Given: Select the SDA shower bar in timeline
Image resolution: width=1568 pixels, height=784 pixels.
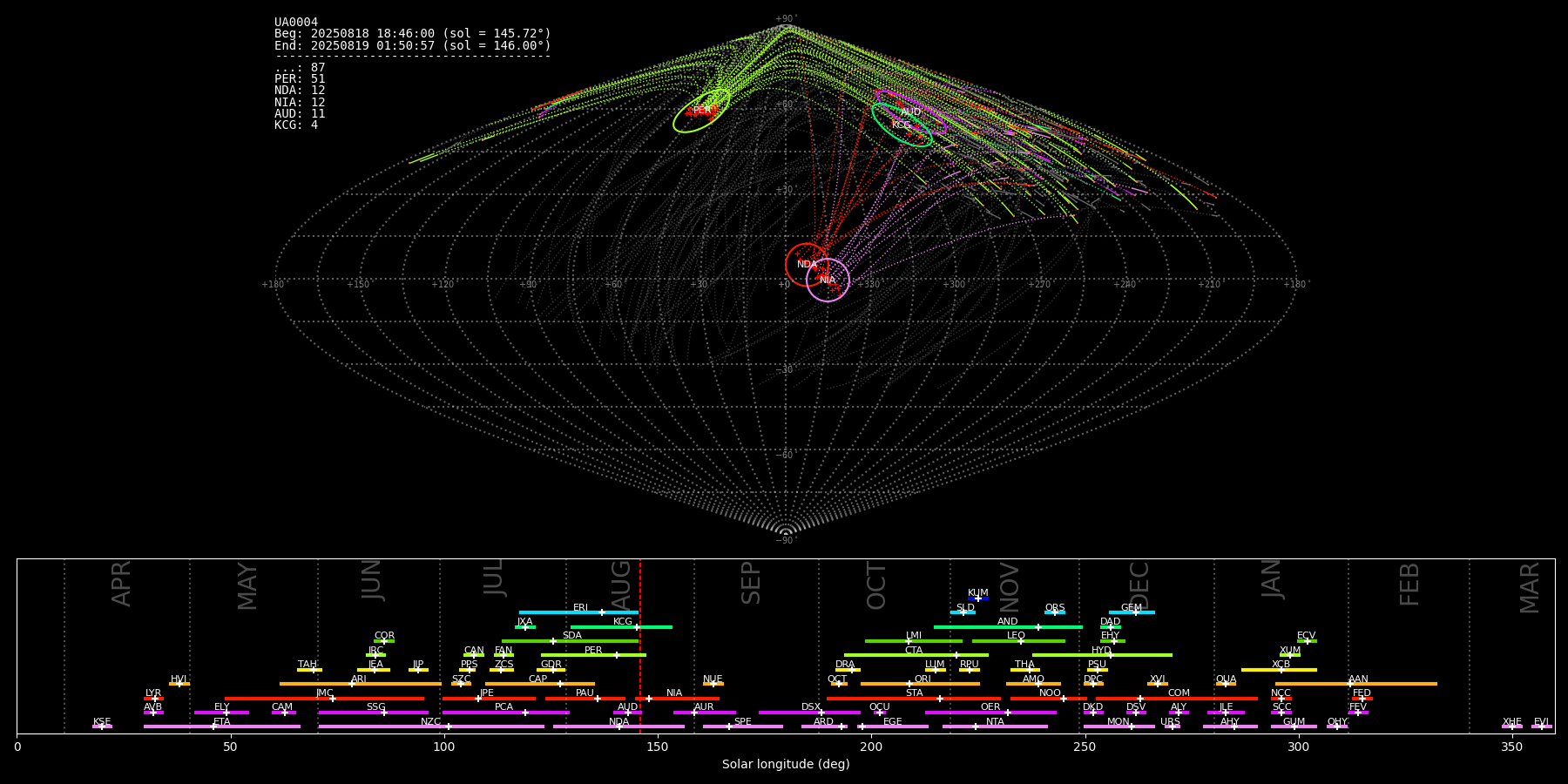Looking at the screenshot, I should (x=571, y=641).
